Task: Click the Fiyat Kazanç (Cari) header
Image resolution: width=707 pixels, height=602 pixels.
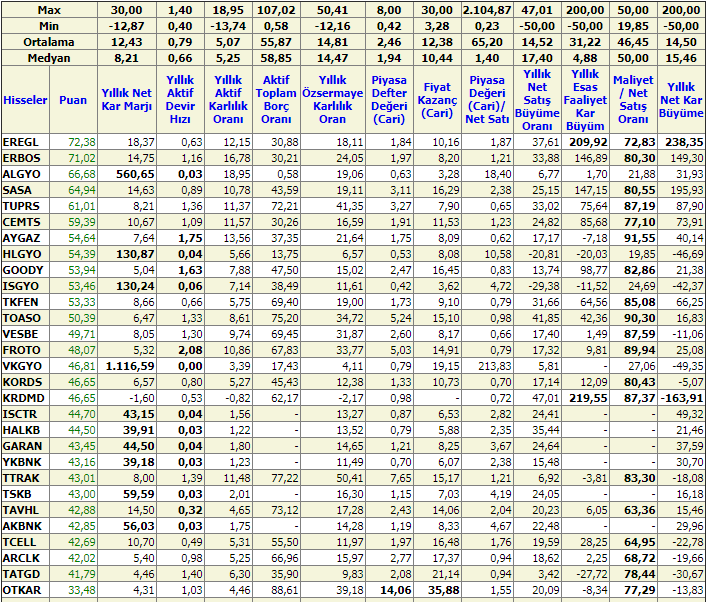Action: point(437,100)
